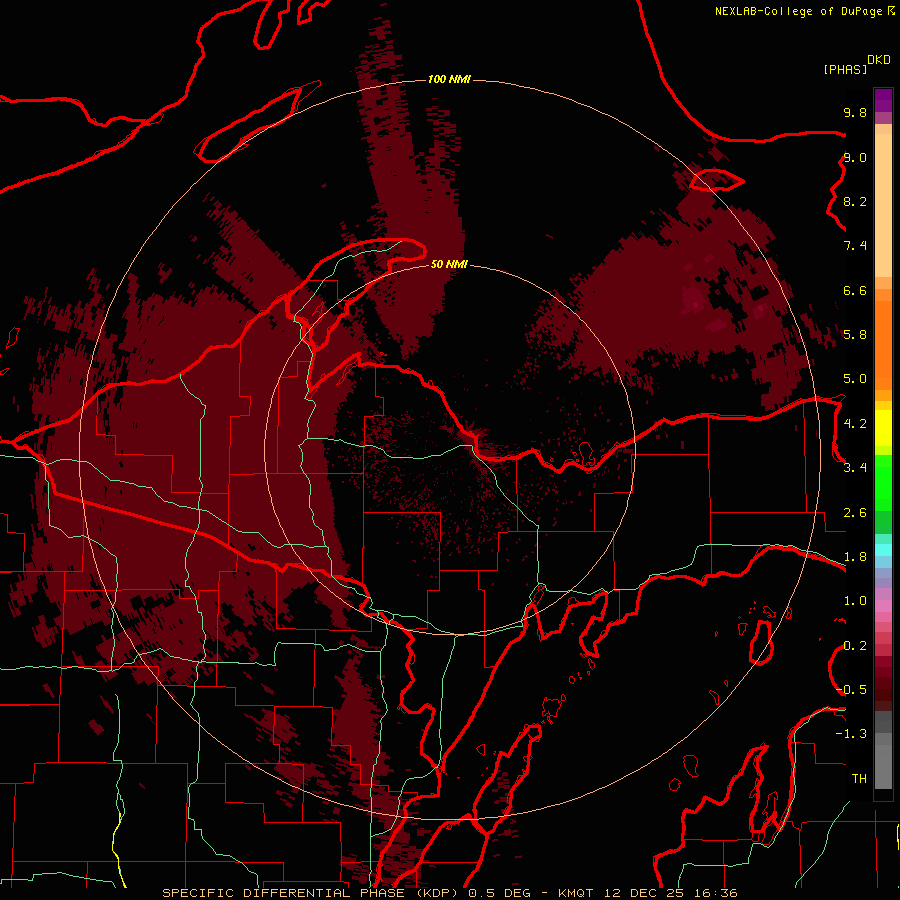Click the 9.8 value on the color scale
Viewport: 900px width, 900px height.
[x=855, y=112]
